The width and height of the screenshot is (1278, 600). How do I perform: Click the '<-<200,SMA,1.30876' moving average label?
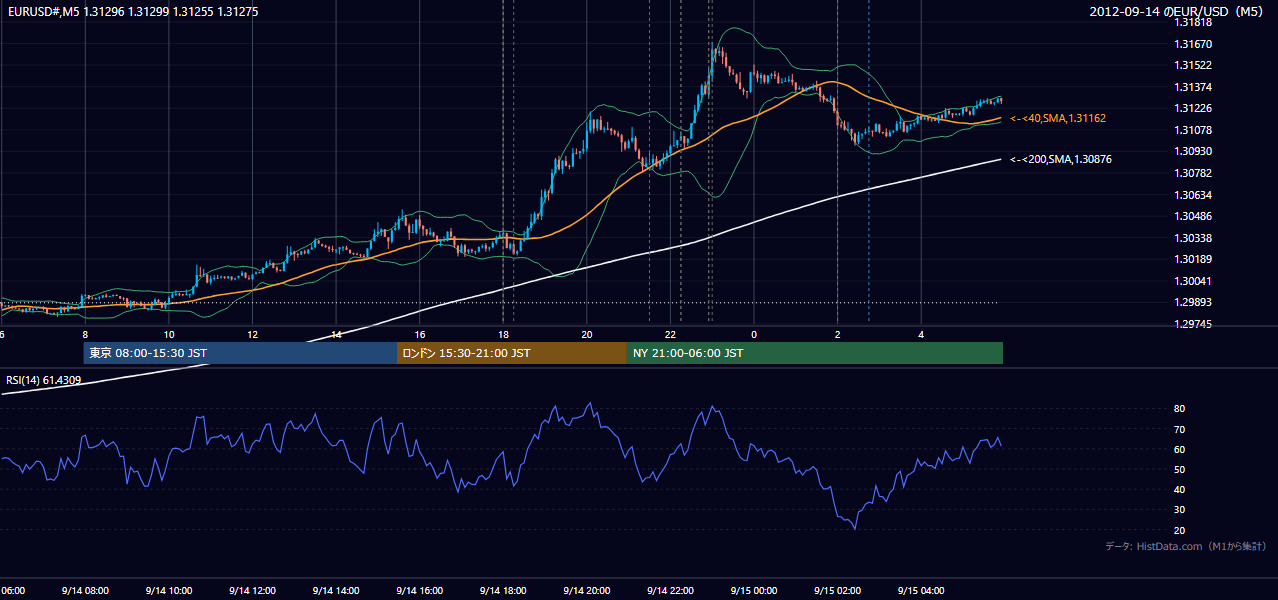point(1061,159)
